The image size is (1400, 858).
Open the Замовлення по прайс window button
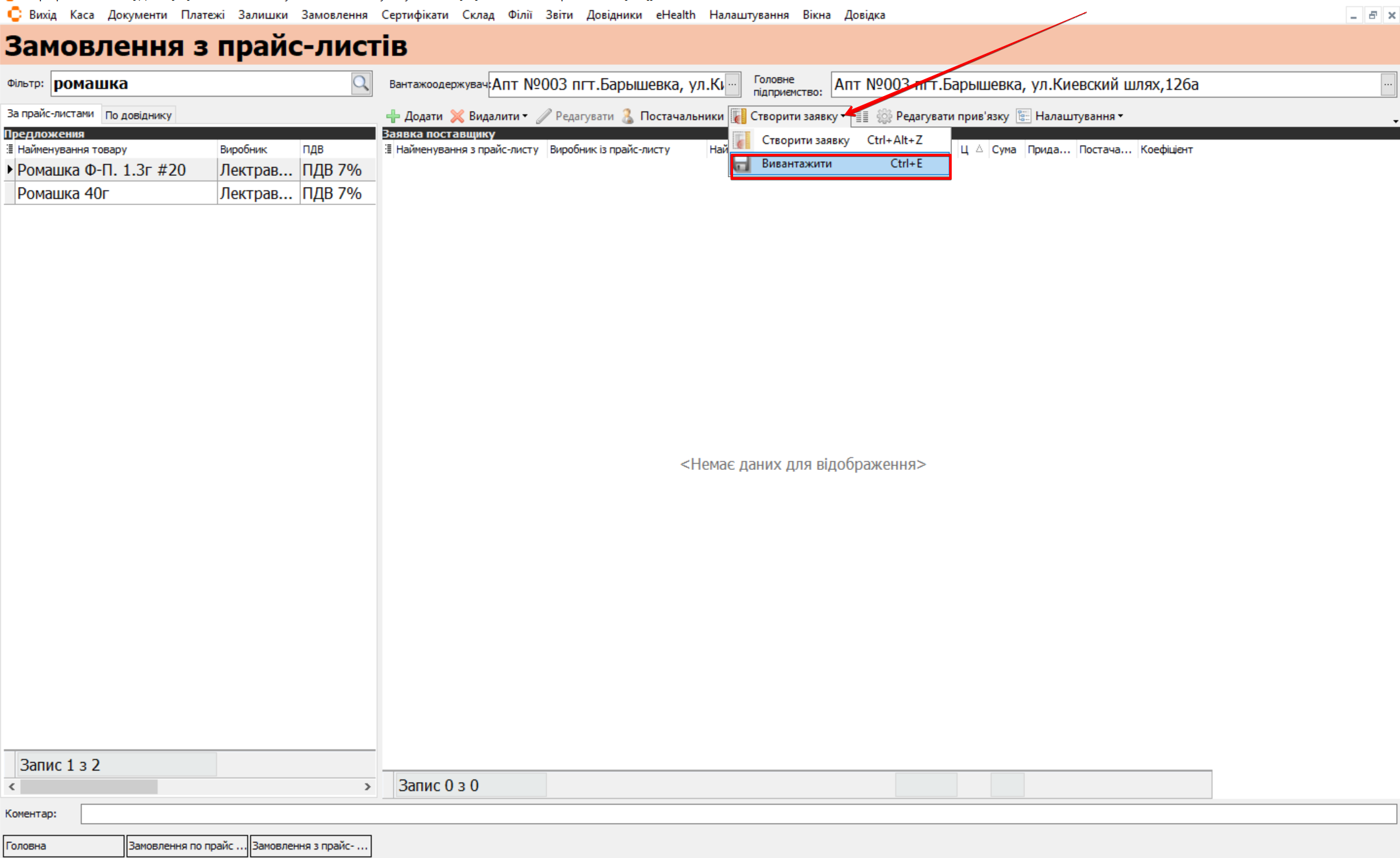187,846
